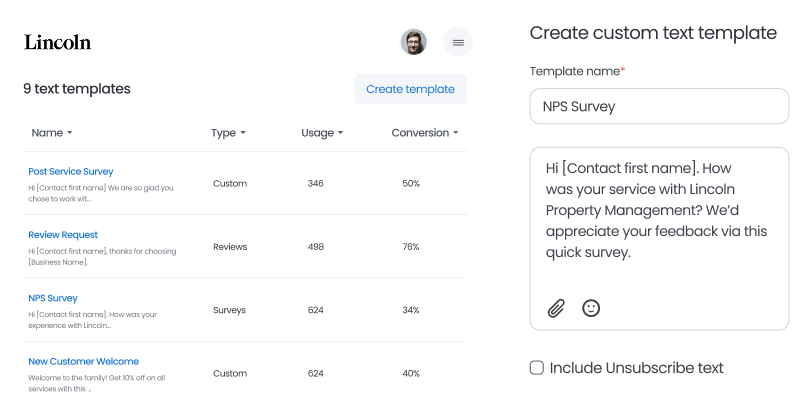
Task: Click the user profile avatar
Action: tap(413, 42)
